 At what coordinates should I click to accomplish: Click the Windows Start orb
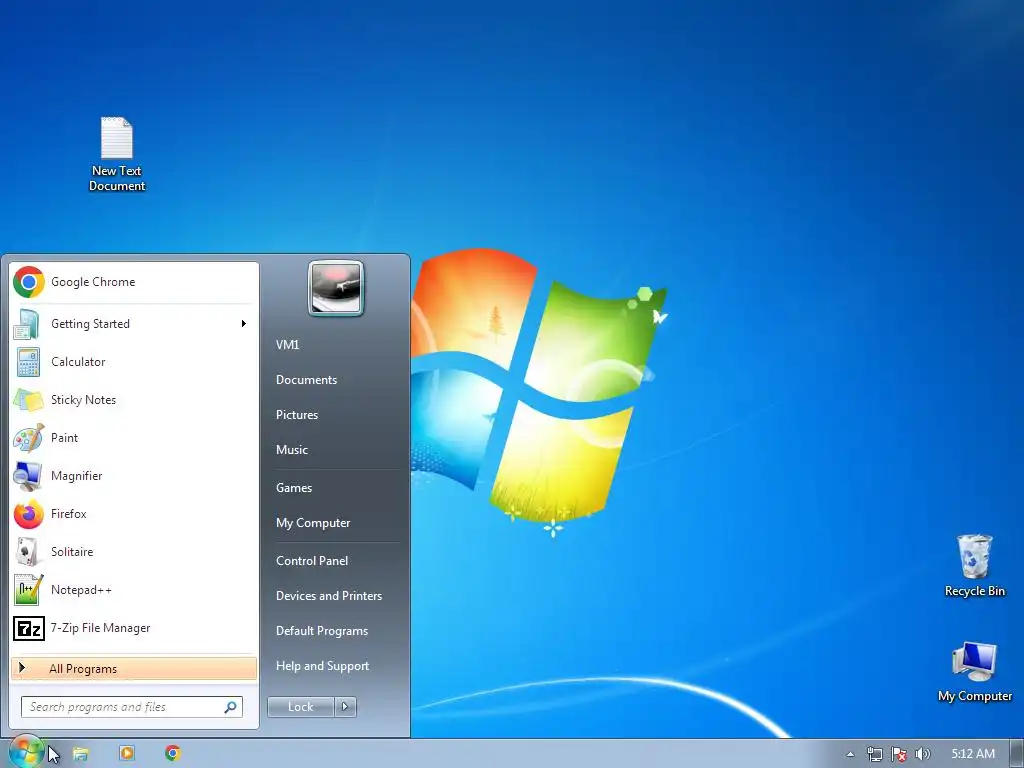click(26, 752)
